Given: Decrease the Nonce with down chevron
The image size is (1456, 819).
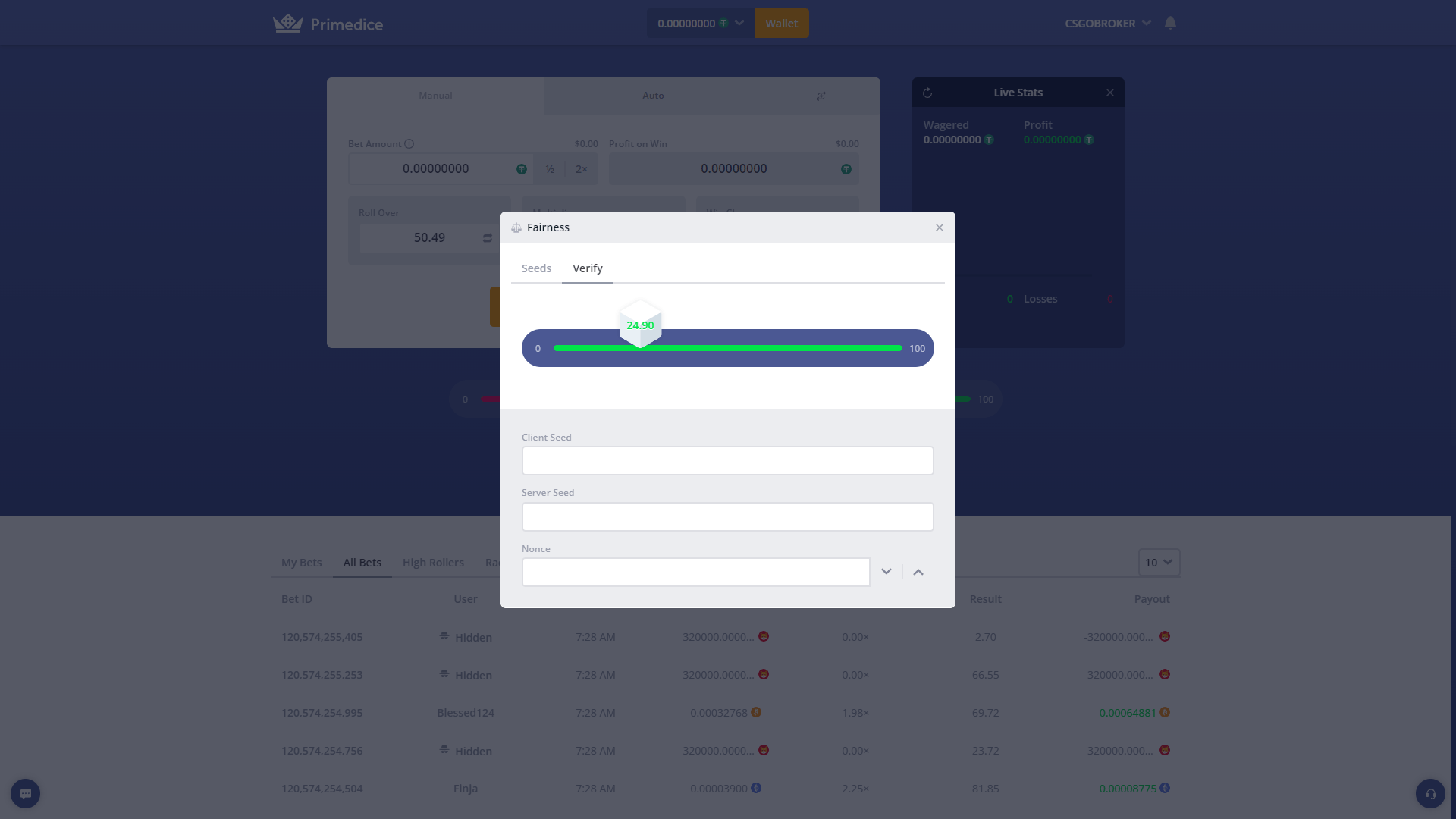Looking at the screenshot, I should pos(886,572).
